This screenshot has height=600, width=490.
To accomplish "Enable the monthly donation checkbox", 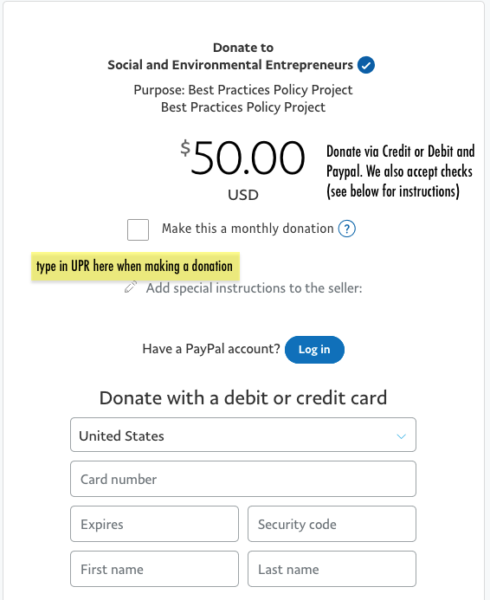I will point(138,230).
